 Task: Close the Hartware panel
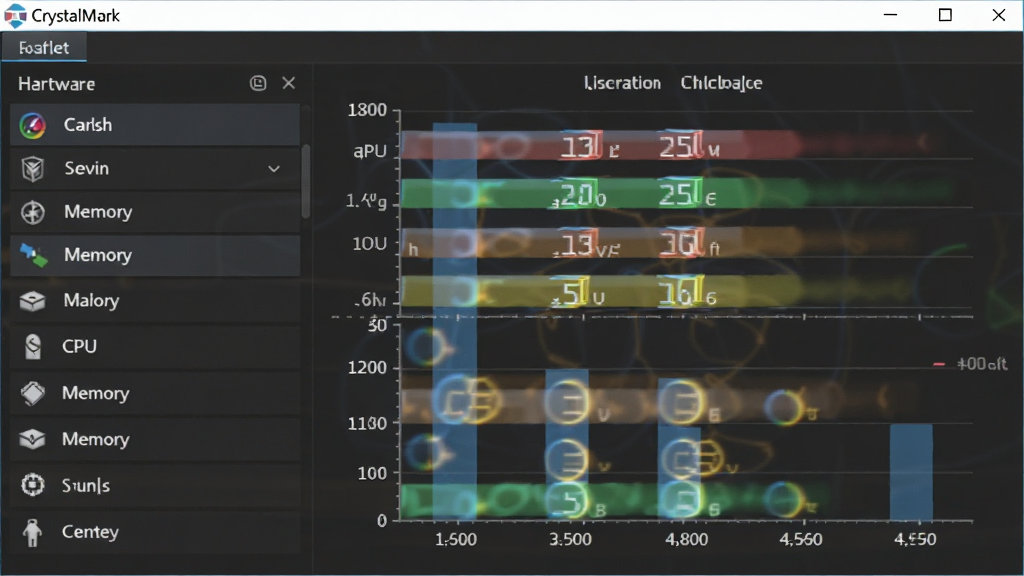(289, 83)
